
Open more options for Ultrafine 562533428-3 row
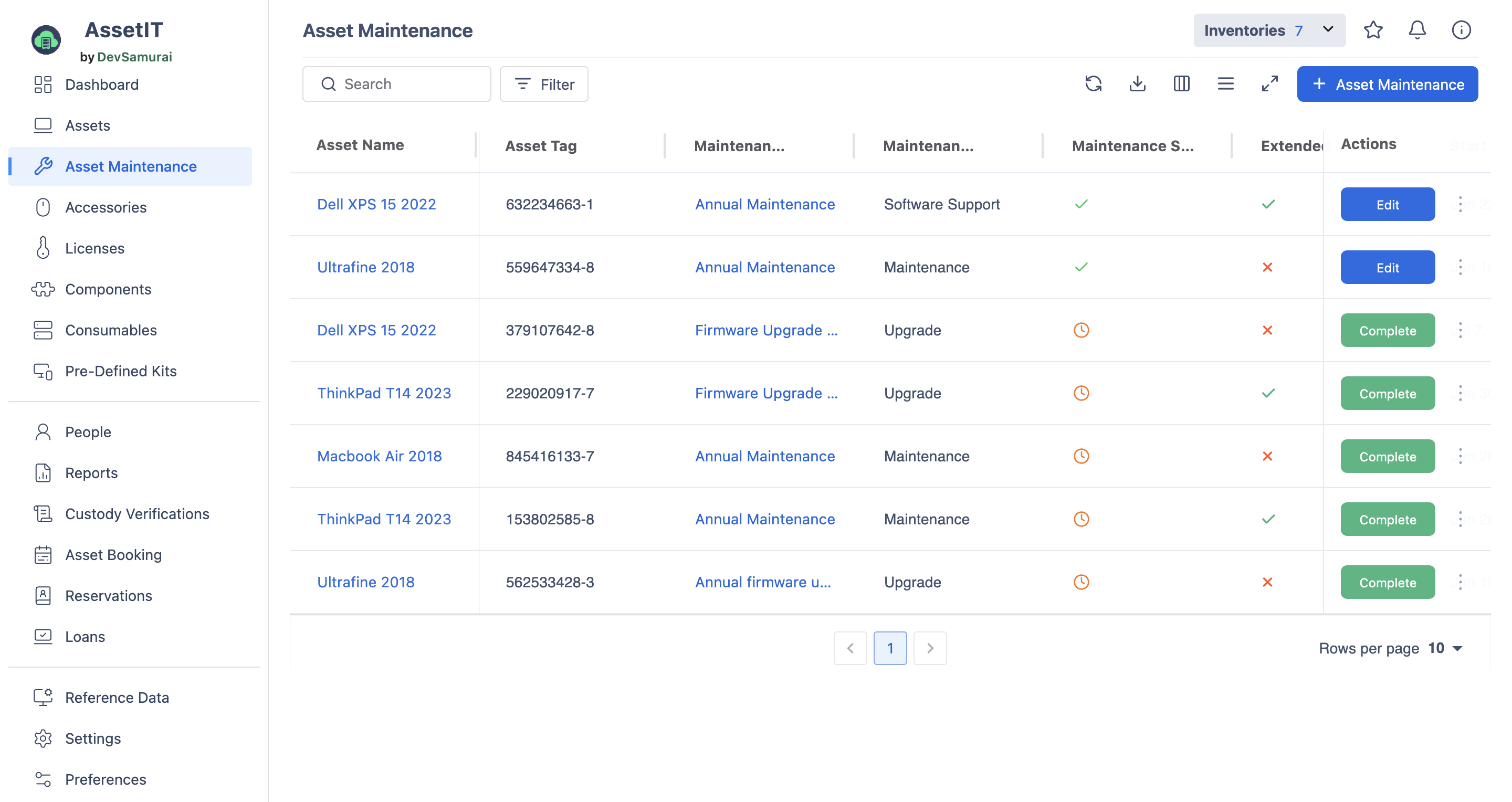[1461, 582]
